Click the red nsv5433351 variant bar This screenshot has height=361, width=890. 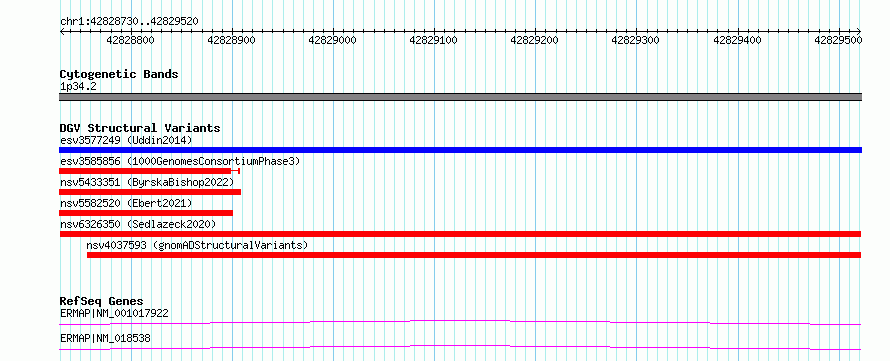[x=150, y=192]
